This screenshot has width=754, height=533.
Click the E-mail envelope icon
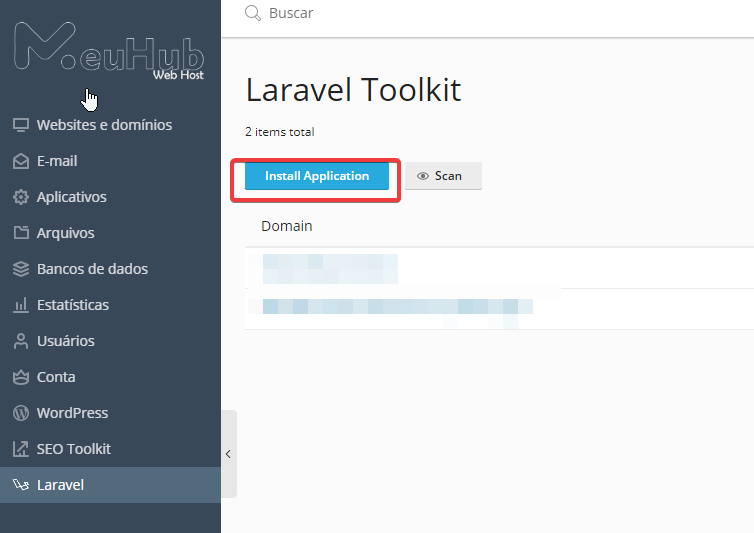(x=21, y=161)
